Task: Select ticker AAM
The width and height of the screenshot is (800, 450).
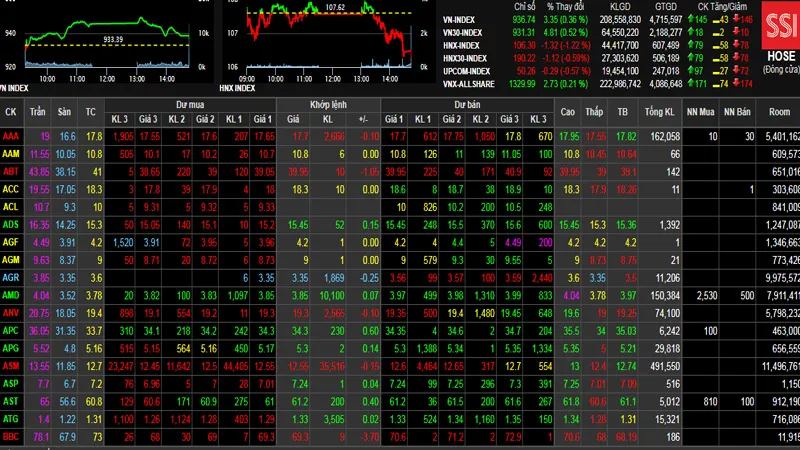Action: [x=11, y=154]
